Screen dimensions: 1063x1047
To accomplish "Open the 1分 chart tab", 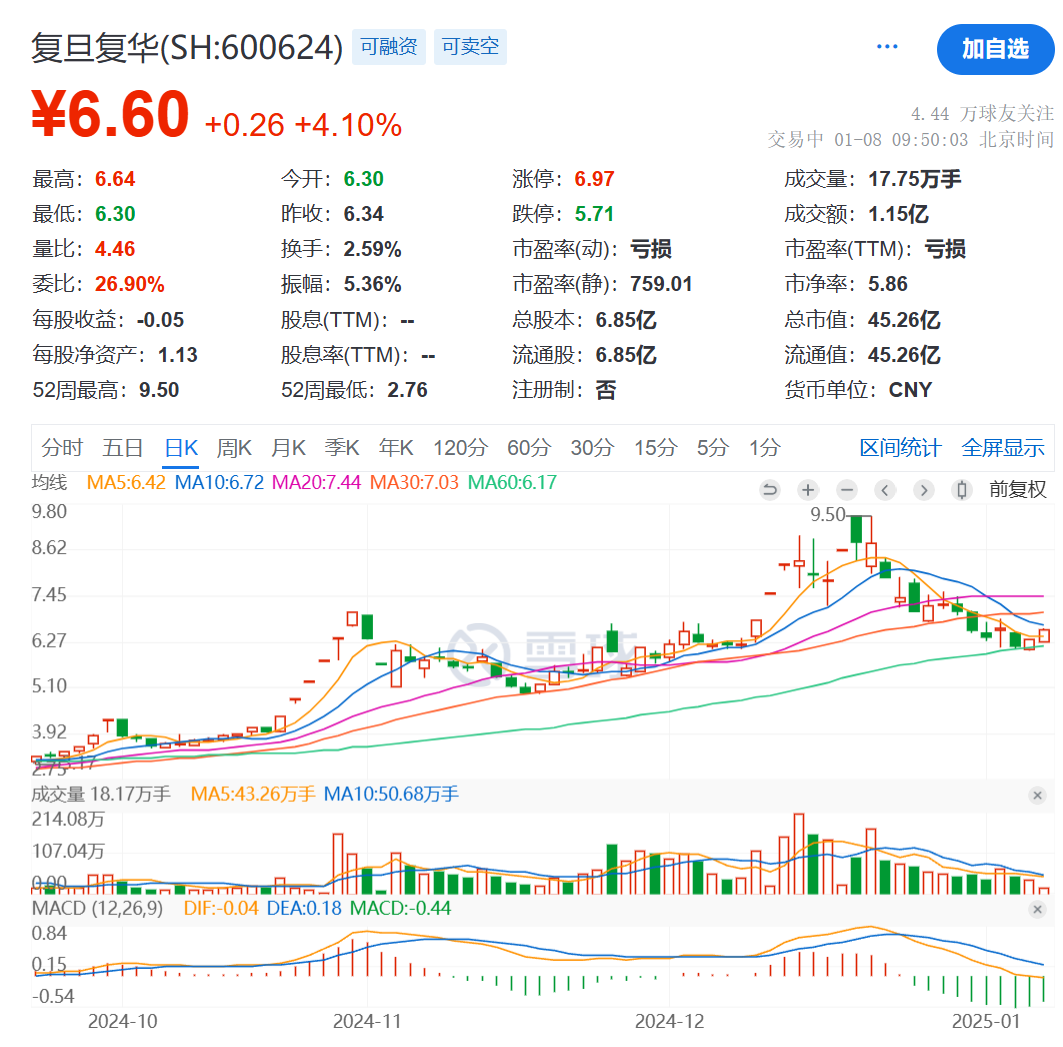I will point(765,448).
